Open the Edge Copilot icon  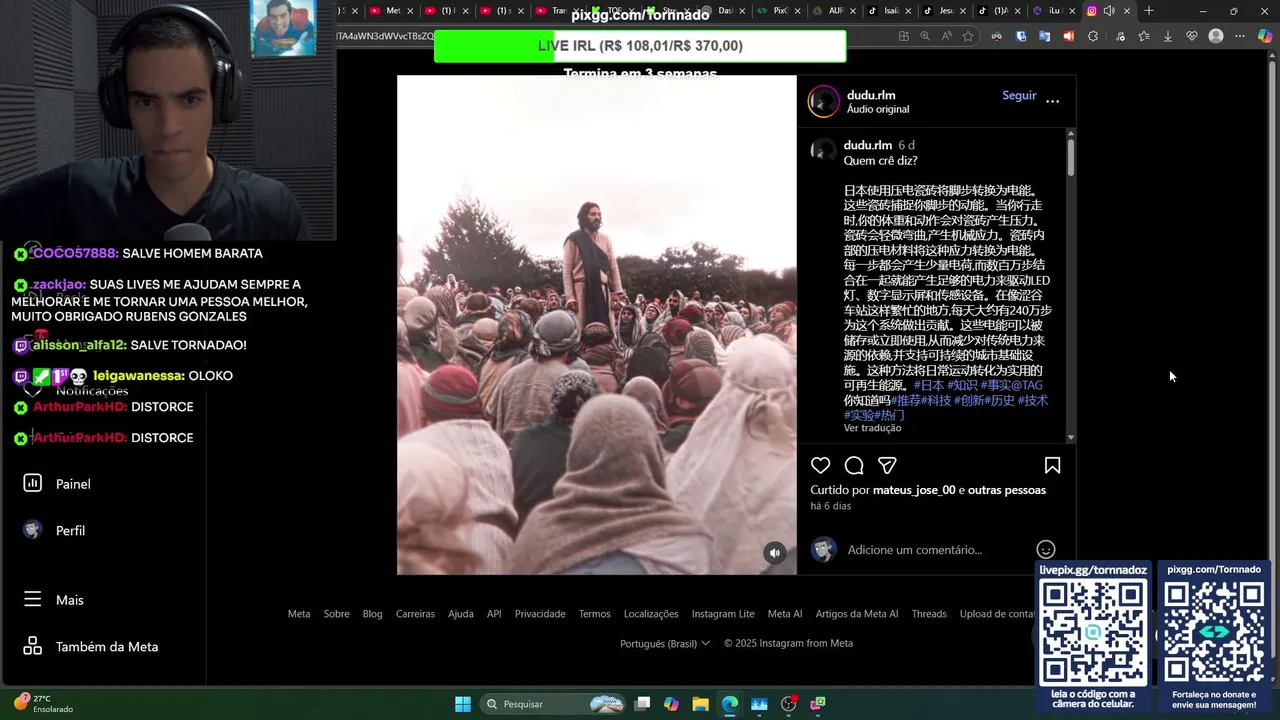pyautogui.click(x=1264, y=36)
